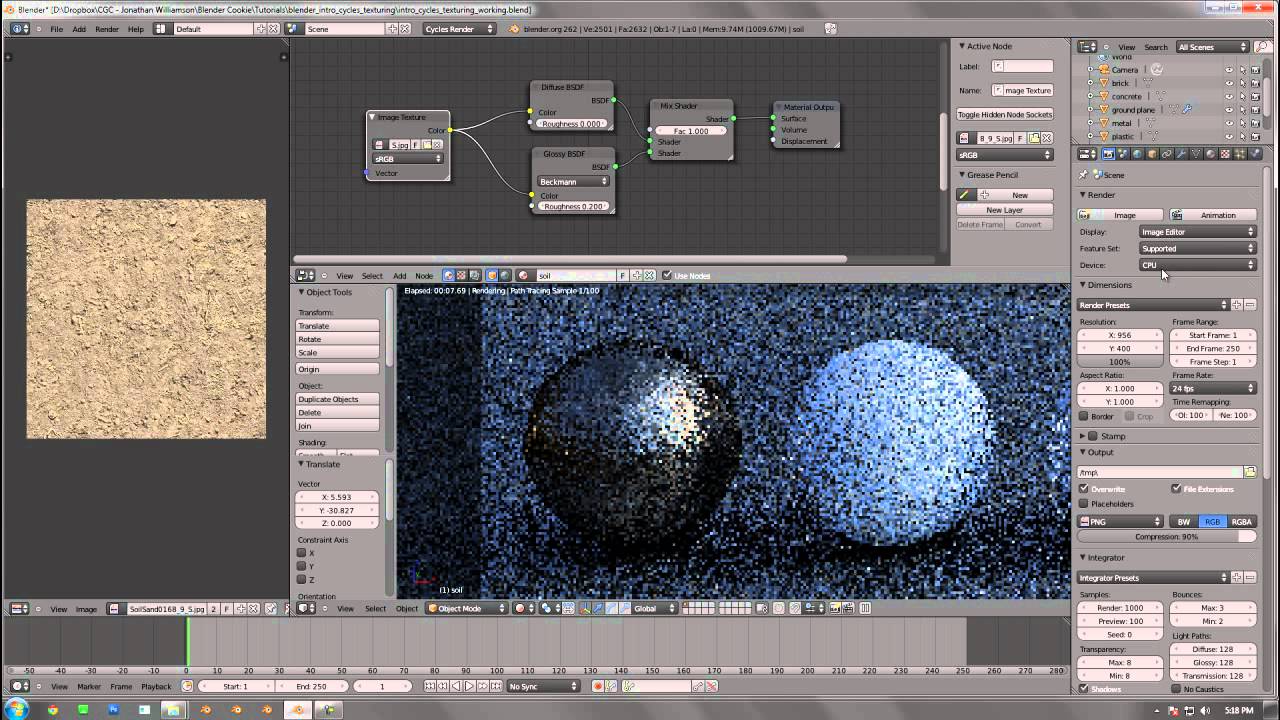Toggle visibility of the metal object

click(x=1229, y=123)
